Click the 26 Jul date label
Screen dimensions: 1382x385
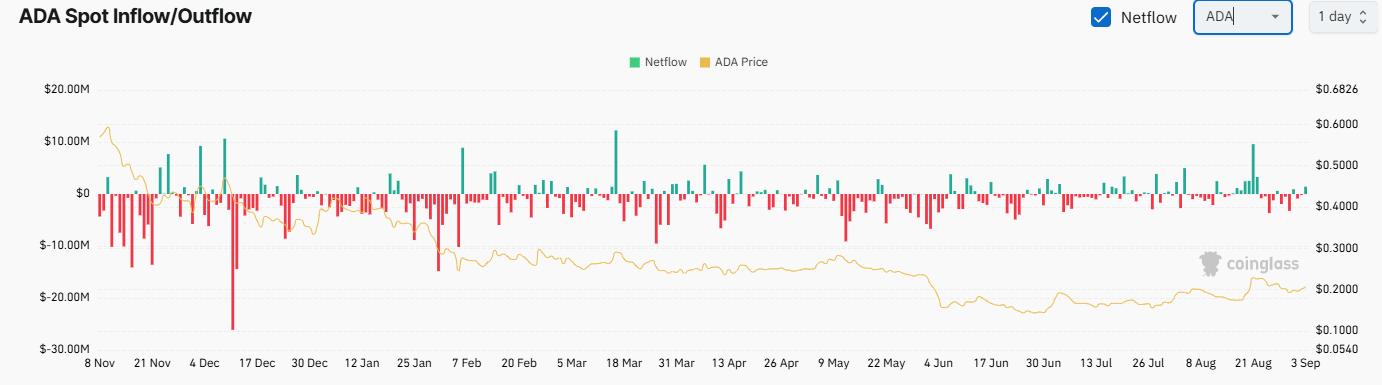pos(1147,364)
